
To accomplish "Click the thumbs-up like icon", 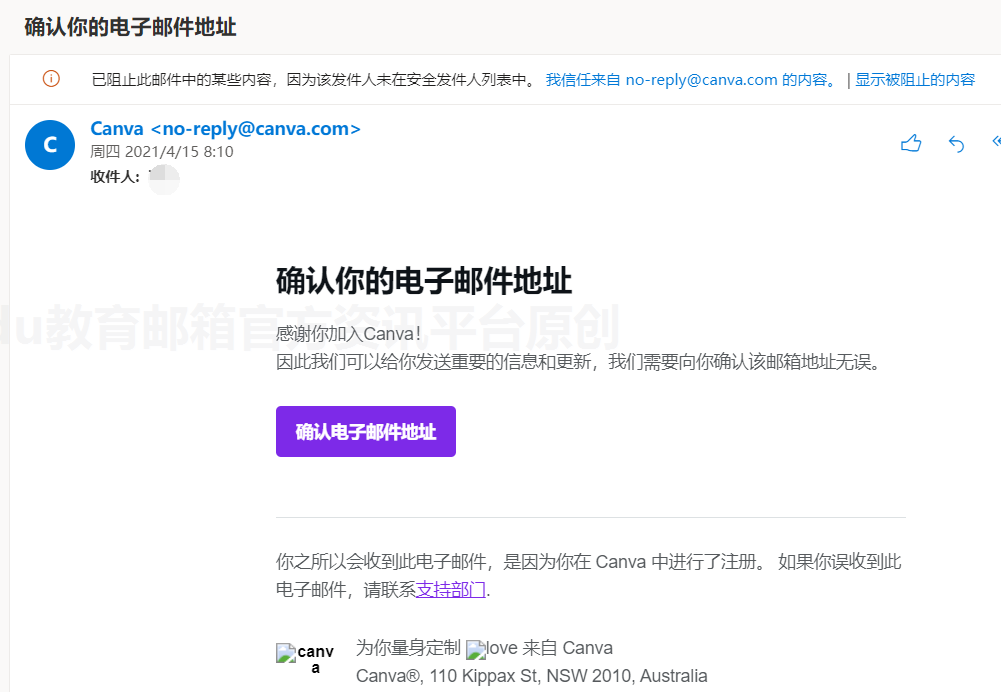I will pos(911,144).
